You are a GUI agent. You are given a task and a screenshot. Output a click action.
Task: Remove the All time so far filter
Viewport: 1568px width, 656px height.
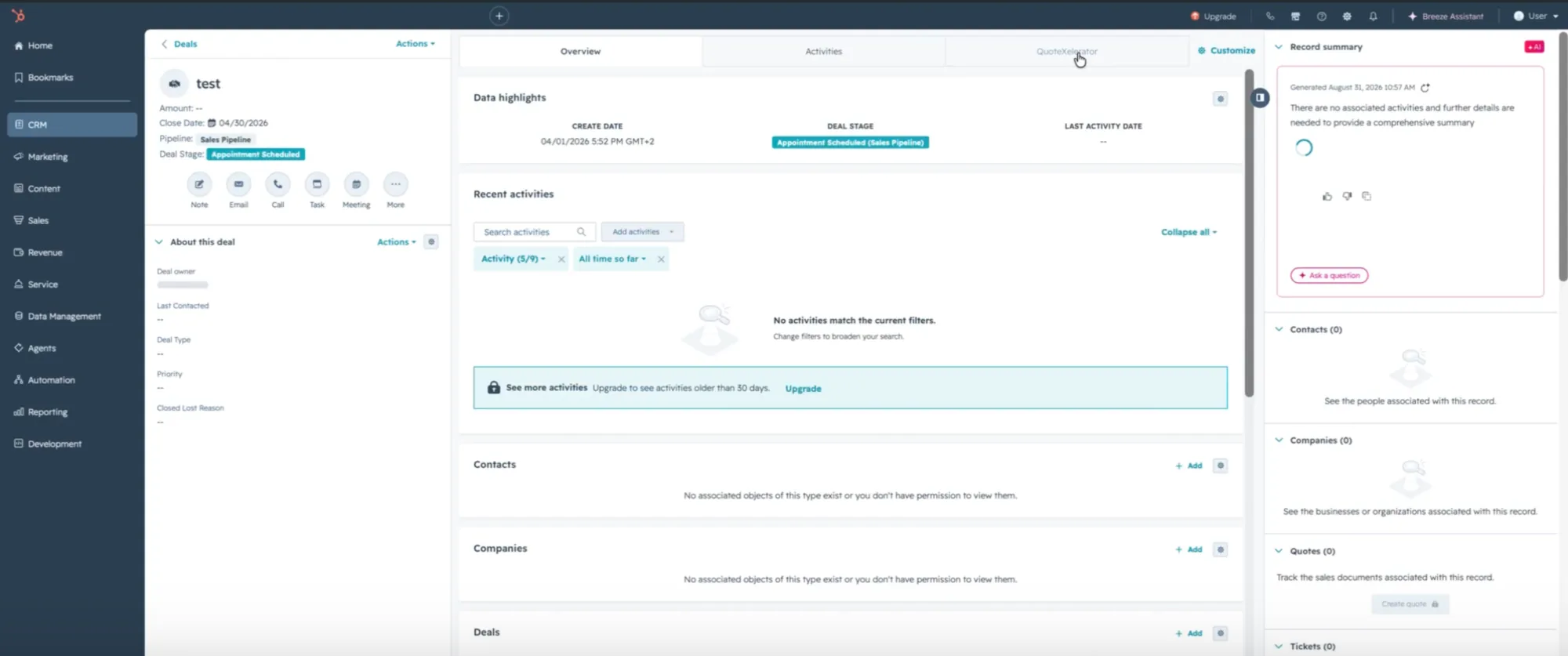[x=661, y=259]
